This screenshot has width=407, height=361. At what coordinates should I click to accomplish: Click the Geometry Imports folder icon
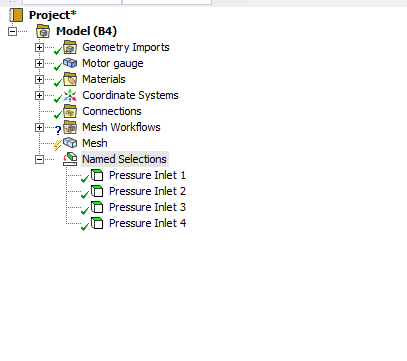70,47
